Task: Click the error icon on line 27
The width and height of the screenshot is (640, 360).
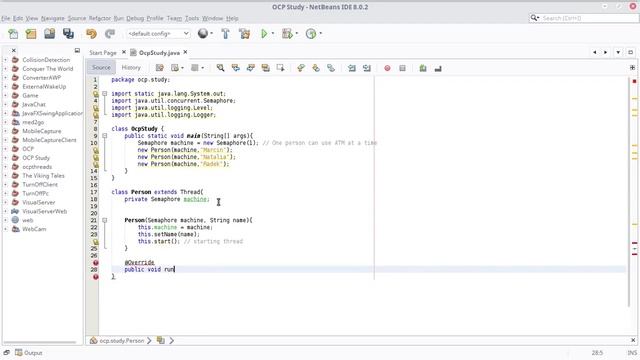Action: pos(96,262)
